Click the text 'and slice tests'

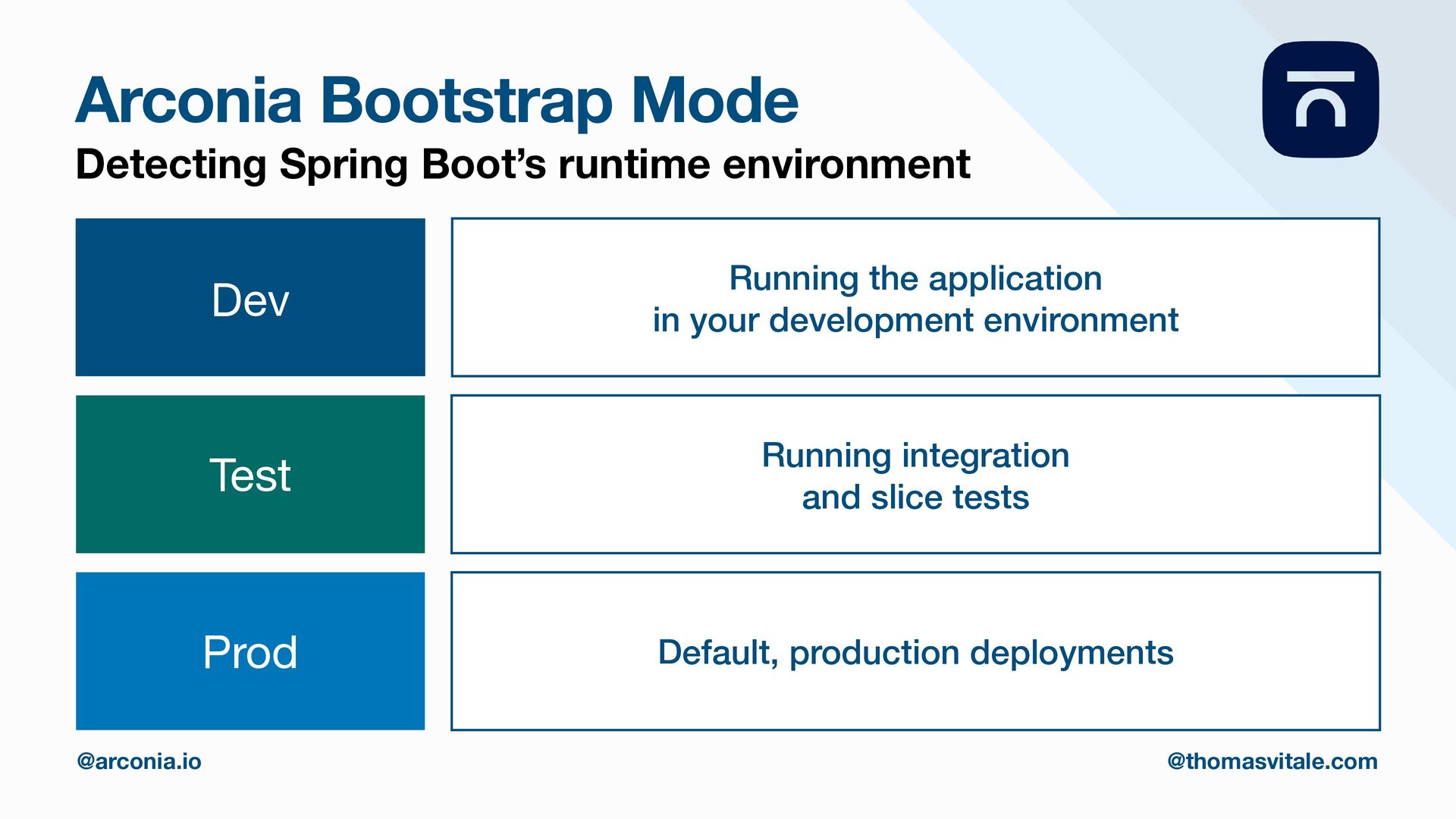point(915,498)
